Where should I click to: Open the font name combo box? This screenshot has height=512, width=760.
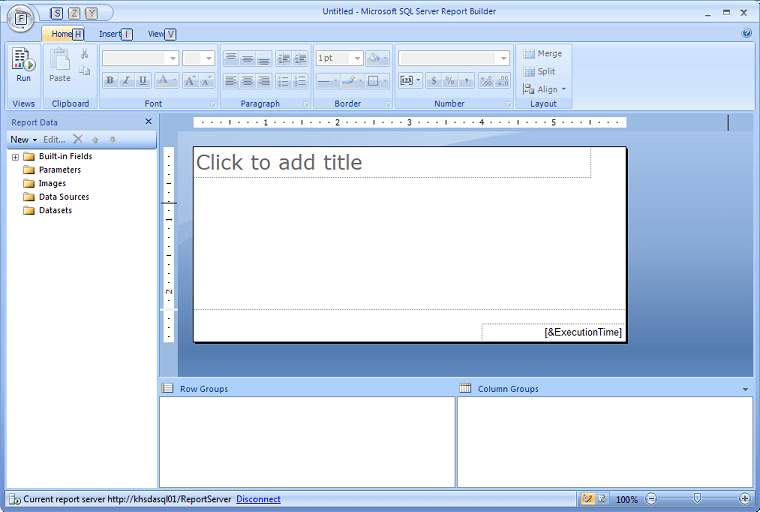coord(141,58)
